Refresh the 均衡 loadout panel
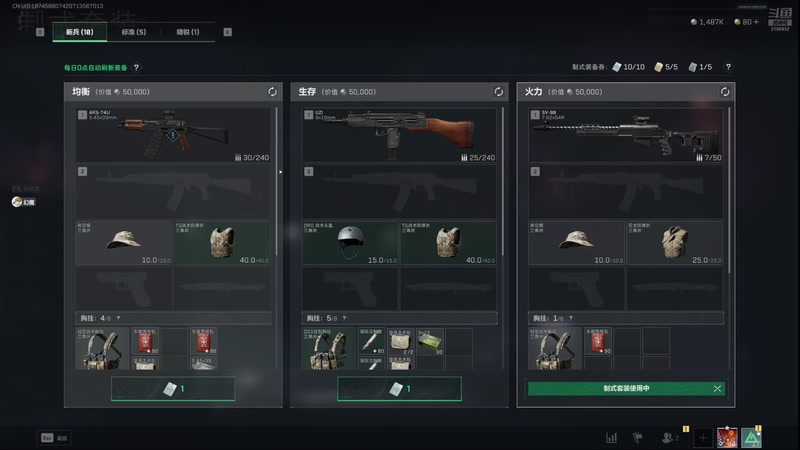This screenshot has width=800, height=450. [272, 92]
